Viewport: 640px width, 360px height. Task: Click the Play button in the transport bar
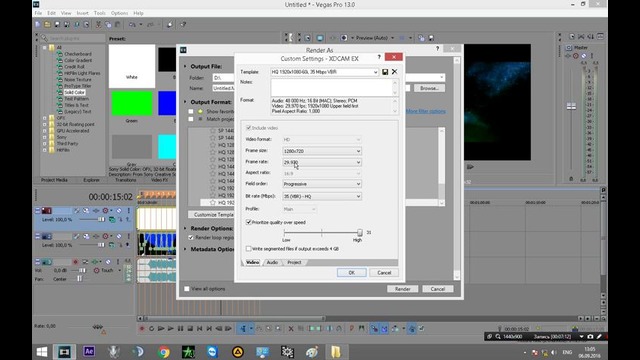tap(171, 329)
